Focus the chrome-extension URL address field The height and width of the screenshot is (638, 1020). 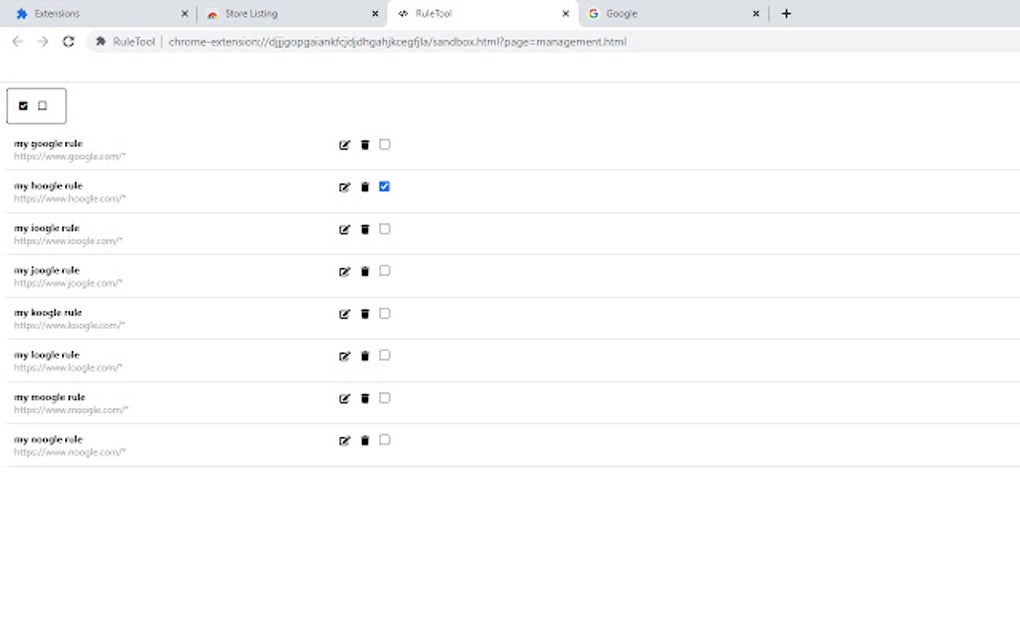point(397,42)
